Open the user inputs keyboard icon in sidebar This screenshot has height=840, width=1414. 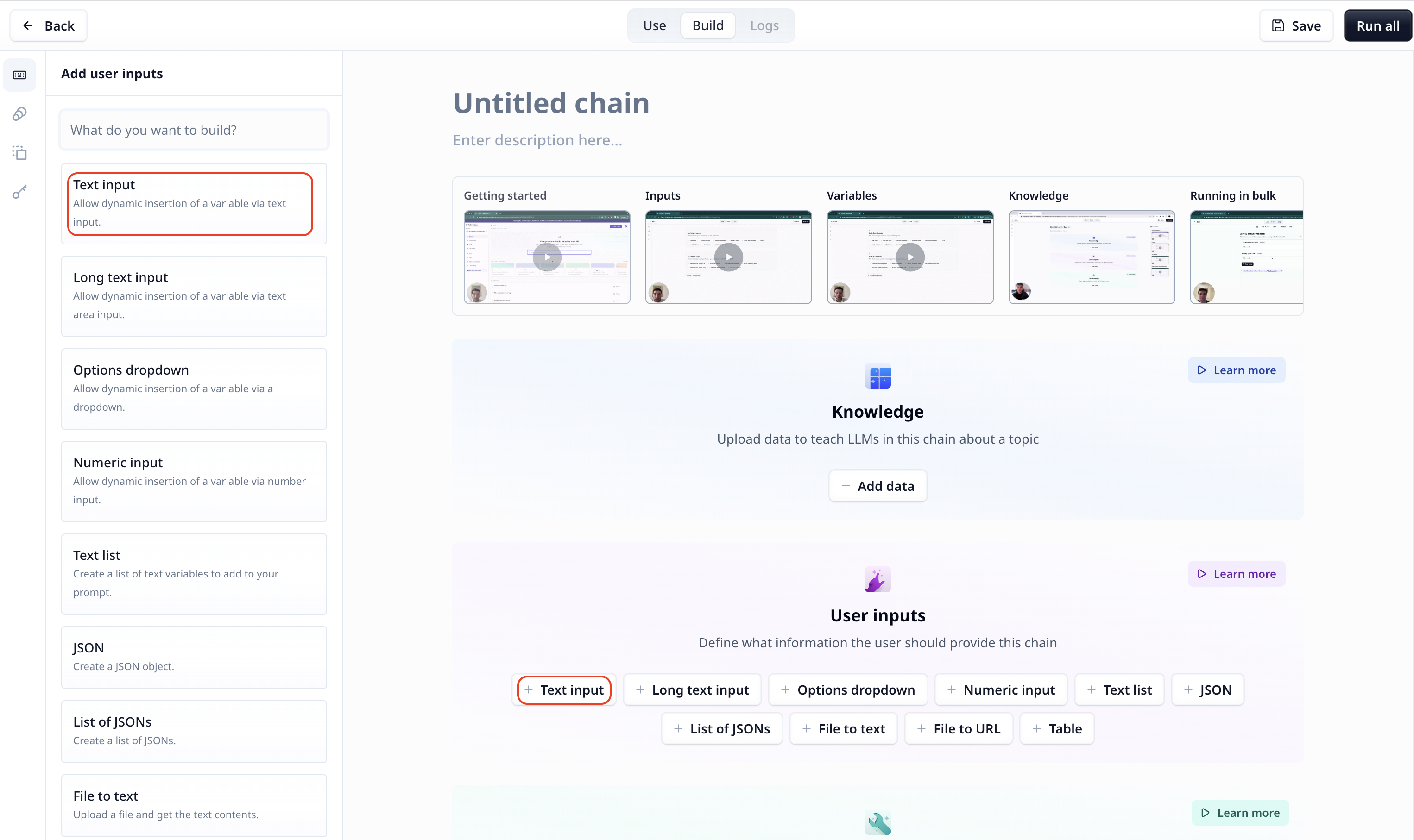(x=19, y=75)
